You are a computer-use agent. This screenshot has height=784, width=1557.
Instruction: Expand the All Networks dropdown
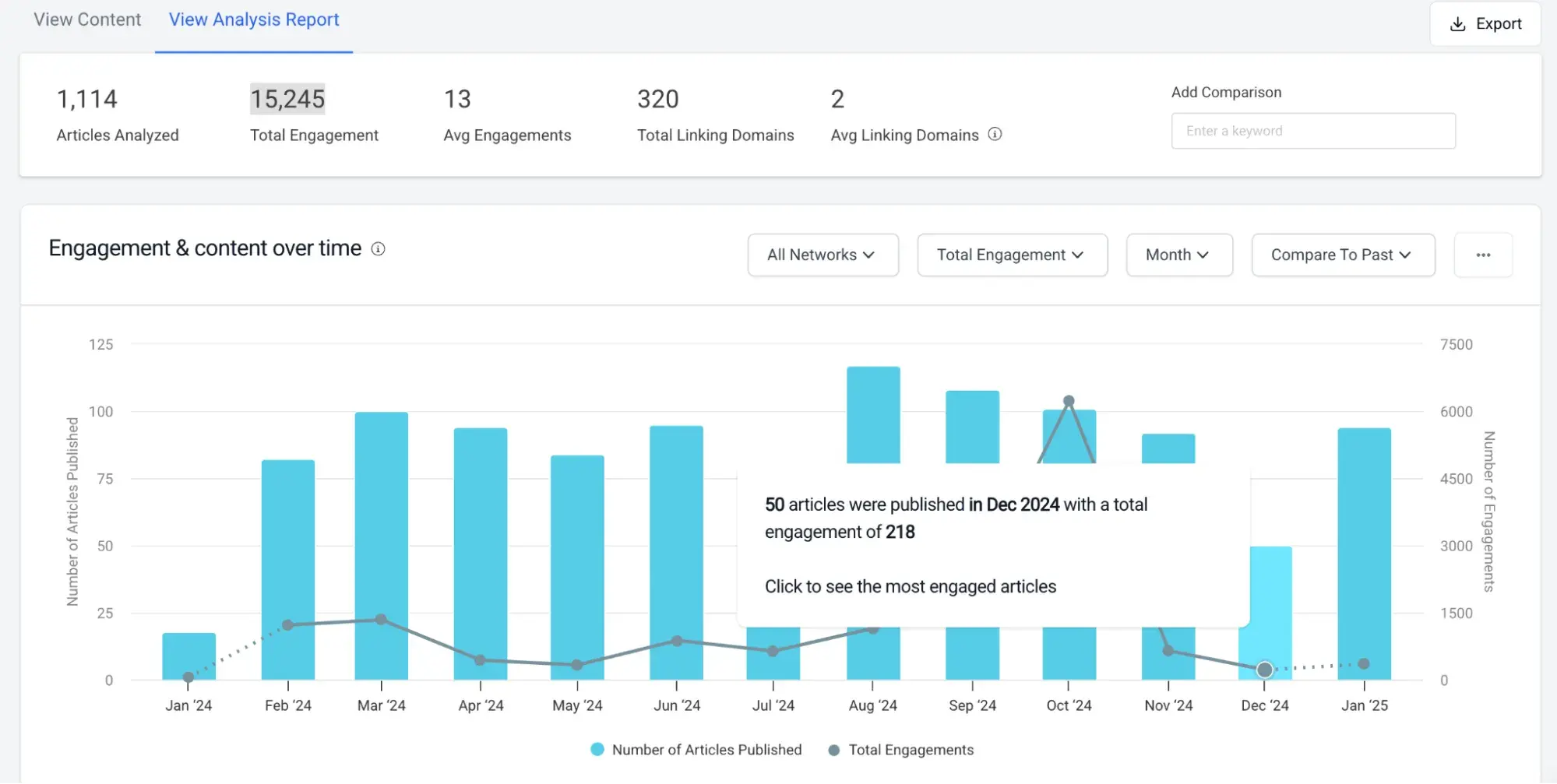tap(823, 255)
